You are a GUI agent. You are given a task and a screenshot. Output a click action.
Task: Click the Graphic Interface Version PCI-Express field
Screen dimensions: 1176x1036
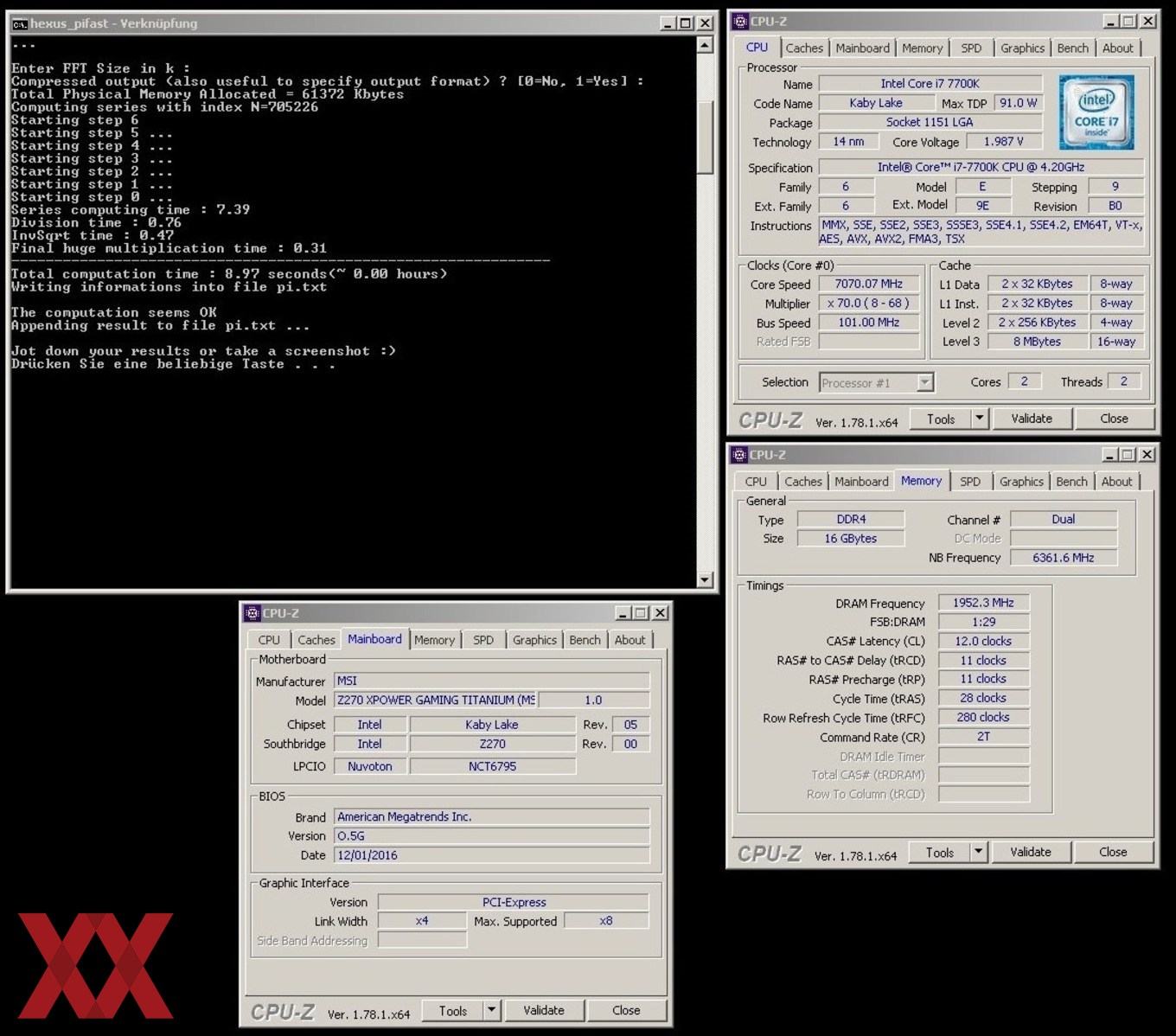(514, 902)
